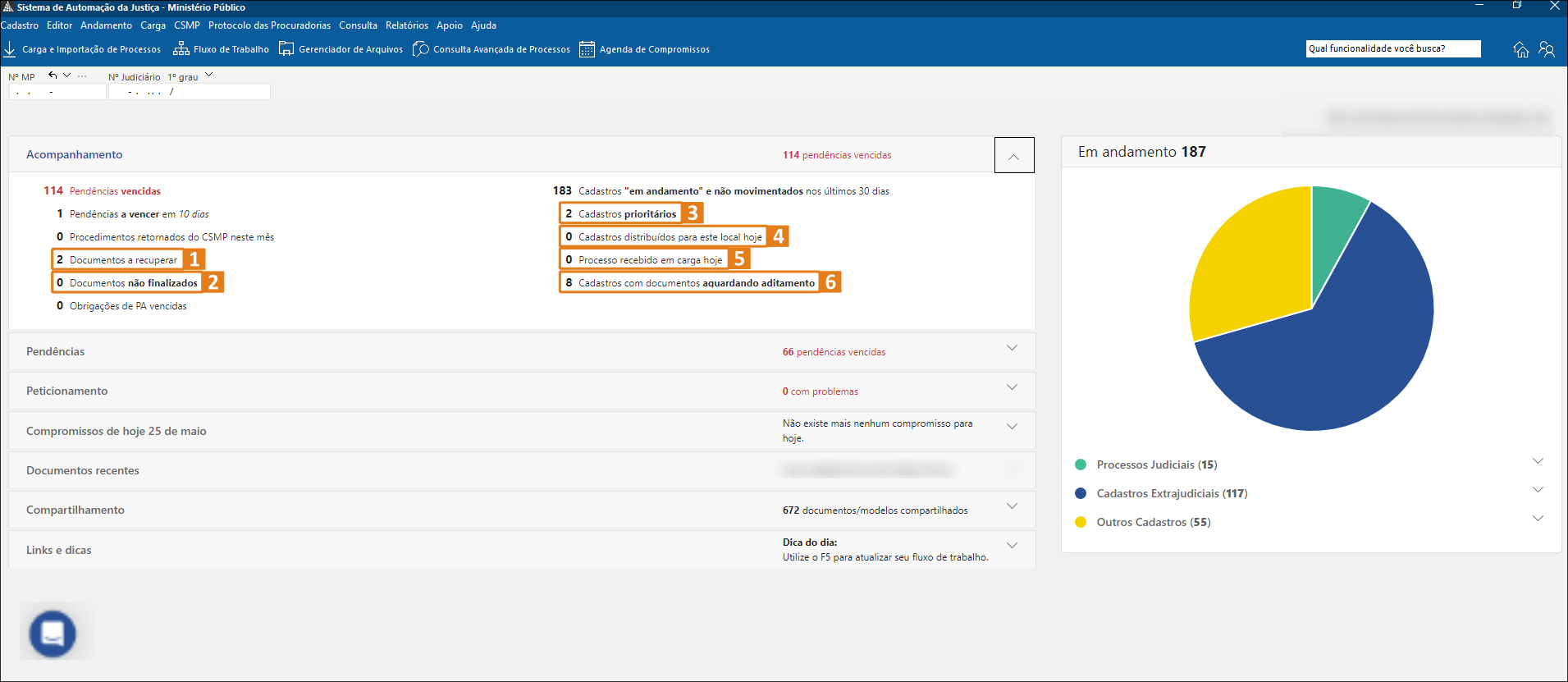Click 0 com problemas text in Peticionamento
Image resolution: width=1568 pixels, height=682 pixels.
point(820,391)
